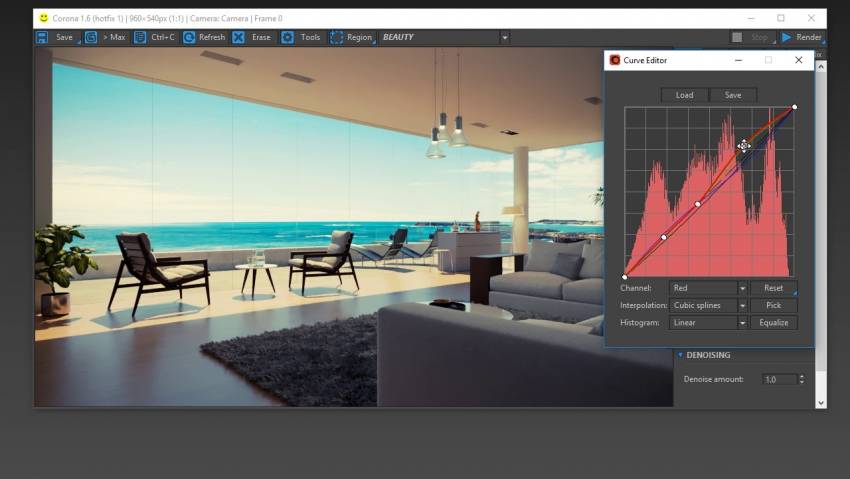Image resolution: width=850 pixels, height=479 pixels.
Task: Select the top-right curve end point
Action: click(x=794, y=107)
